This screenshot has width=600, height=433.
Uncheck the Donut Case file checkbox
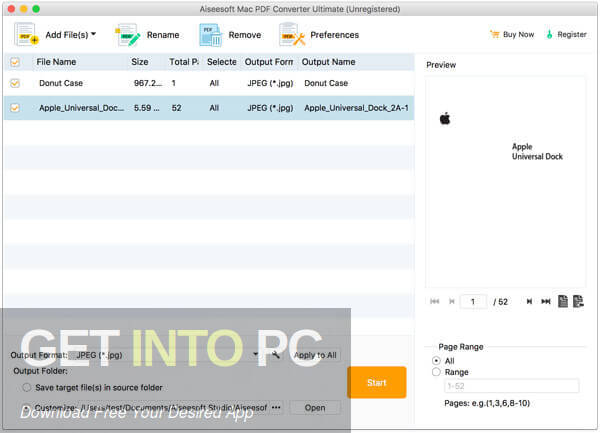pyautogui.click(x=15, y=83)
